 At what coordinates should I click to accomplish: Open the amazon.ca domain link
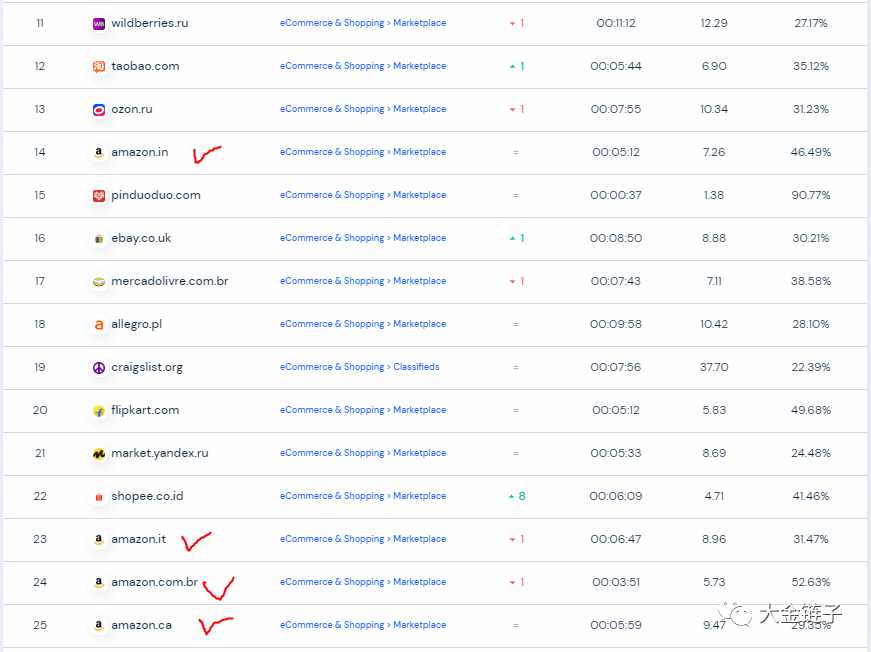141,625
